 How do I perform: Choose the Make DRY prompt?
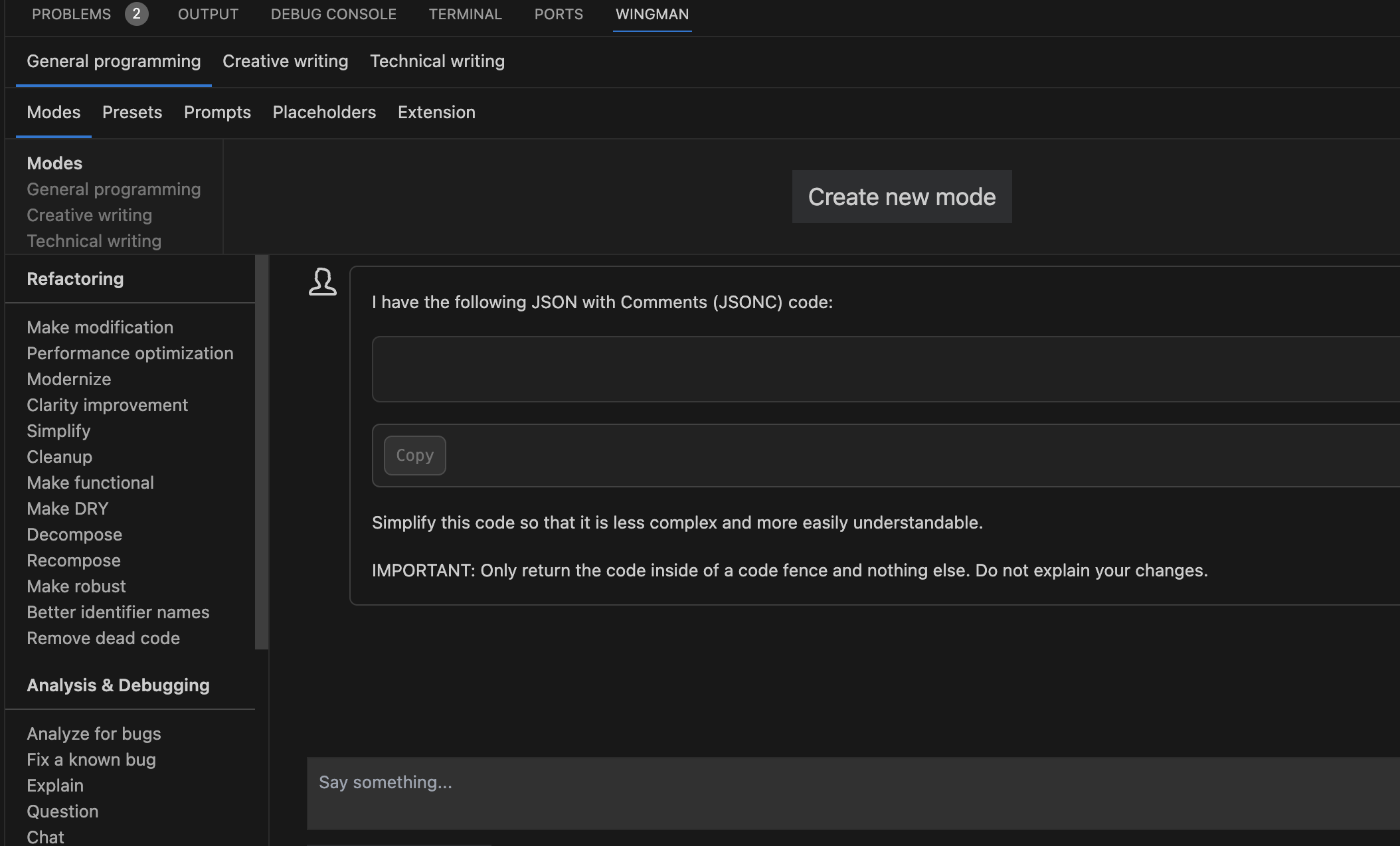pos(67,509)
